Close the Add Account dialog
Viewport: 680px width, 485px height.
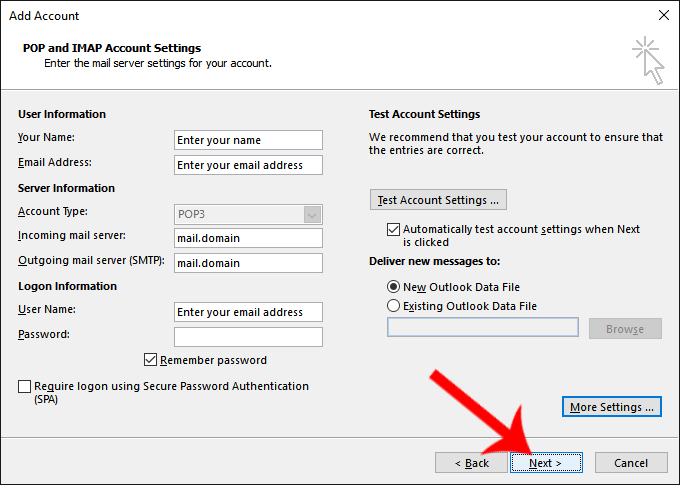(x=664, y=15)
